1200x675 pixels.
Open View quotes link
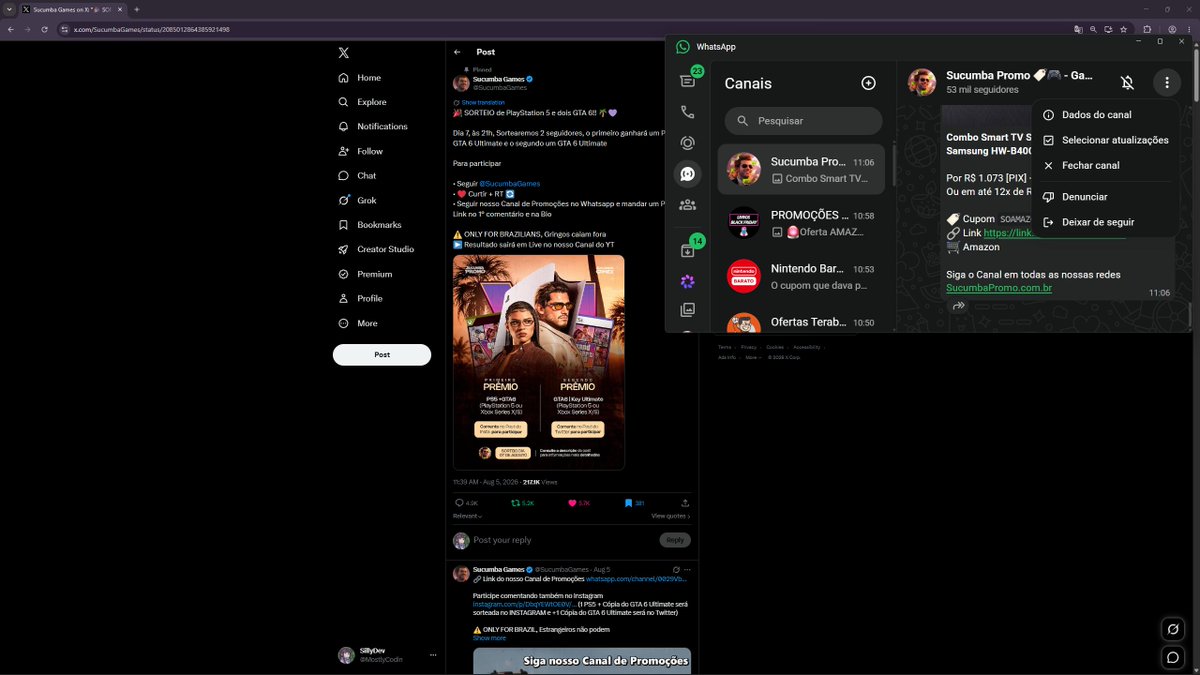tap(671, 516)
